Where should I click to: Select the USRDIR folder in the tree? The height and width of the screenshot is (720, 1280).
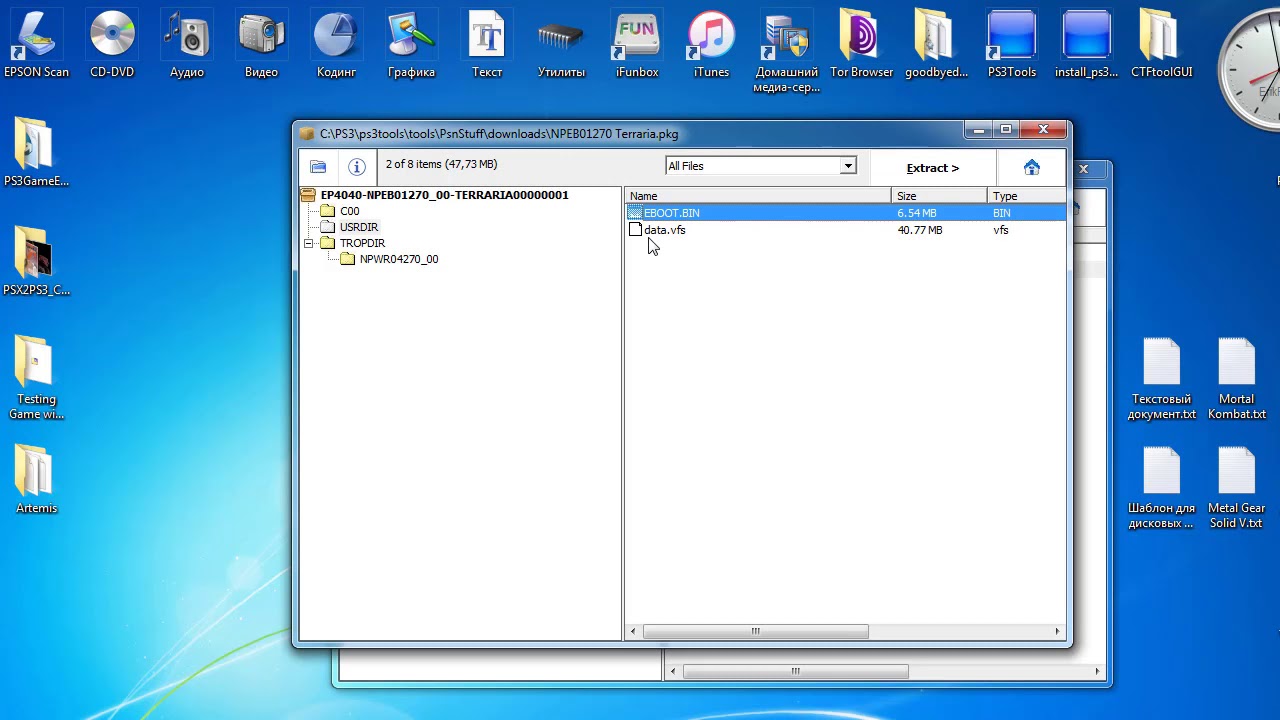pos(359,227)
